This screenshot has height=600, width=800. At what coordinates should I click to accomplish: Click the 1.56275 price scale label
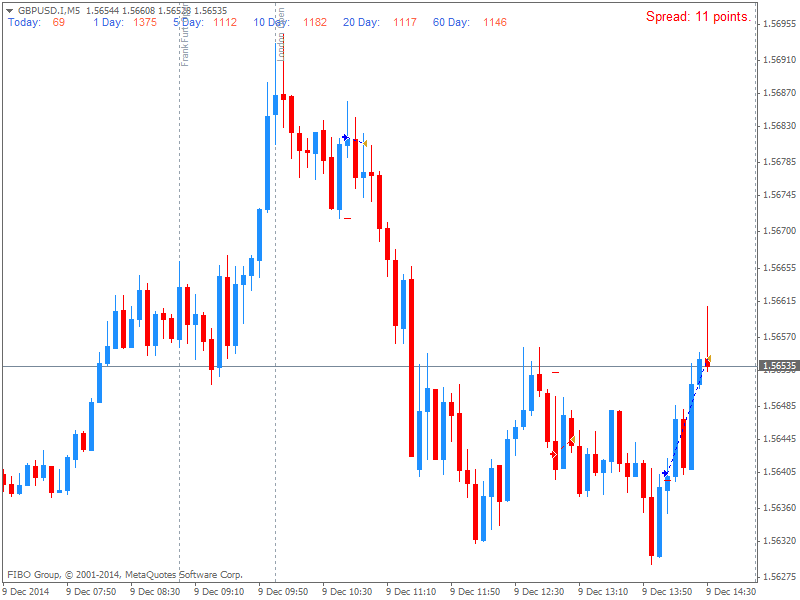pyautogui.click(x=779, y=577)
